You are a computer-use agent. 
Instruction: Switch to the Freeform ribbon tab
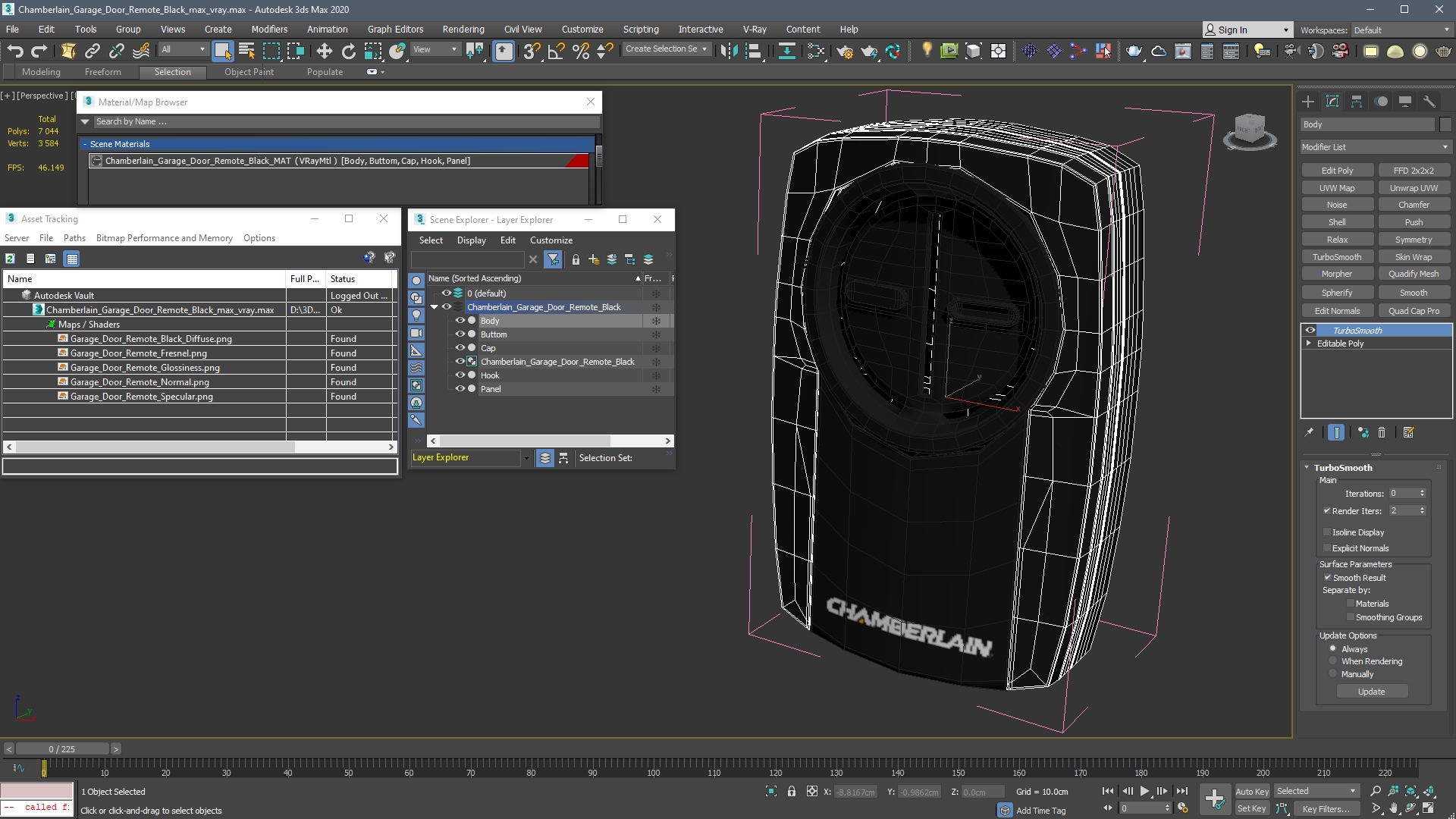point(102,72)
